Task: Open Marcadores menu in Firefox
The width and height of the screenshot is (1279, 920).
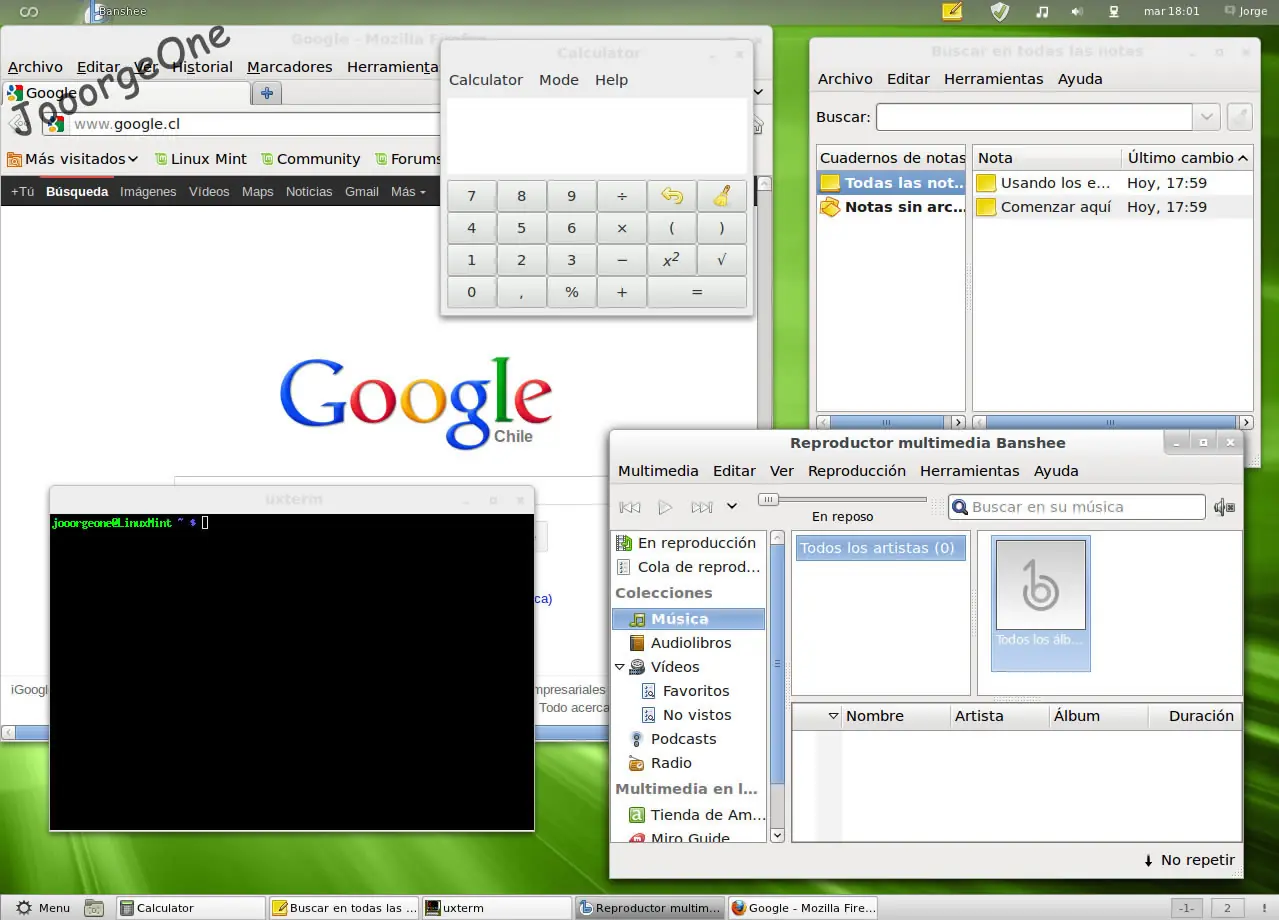Action: [x=290, y=67]
